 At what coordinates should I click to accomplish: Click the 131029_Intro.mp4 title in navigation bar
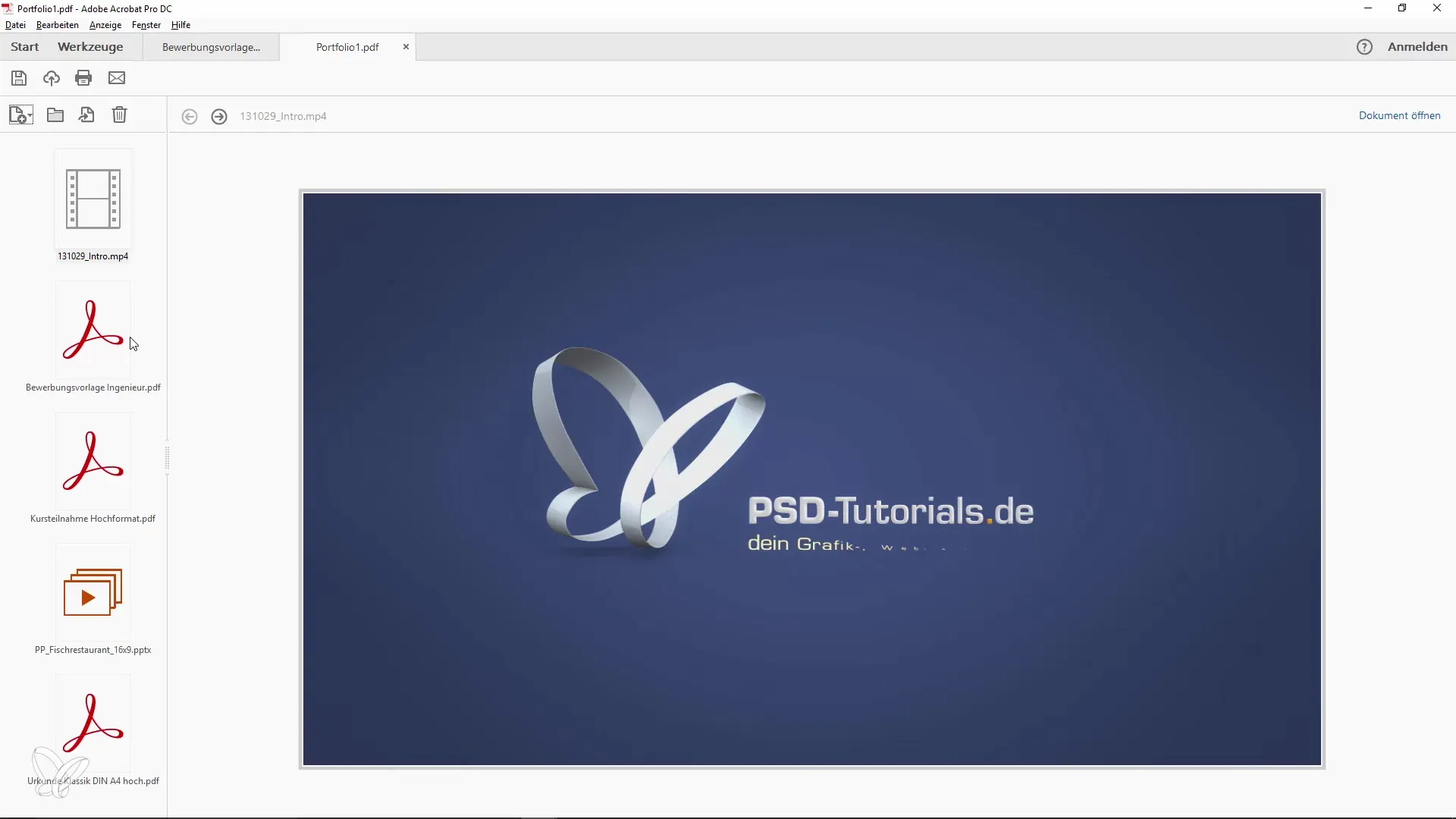click(283, 117)
